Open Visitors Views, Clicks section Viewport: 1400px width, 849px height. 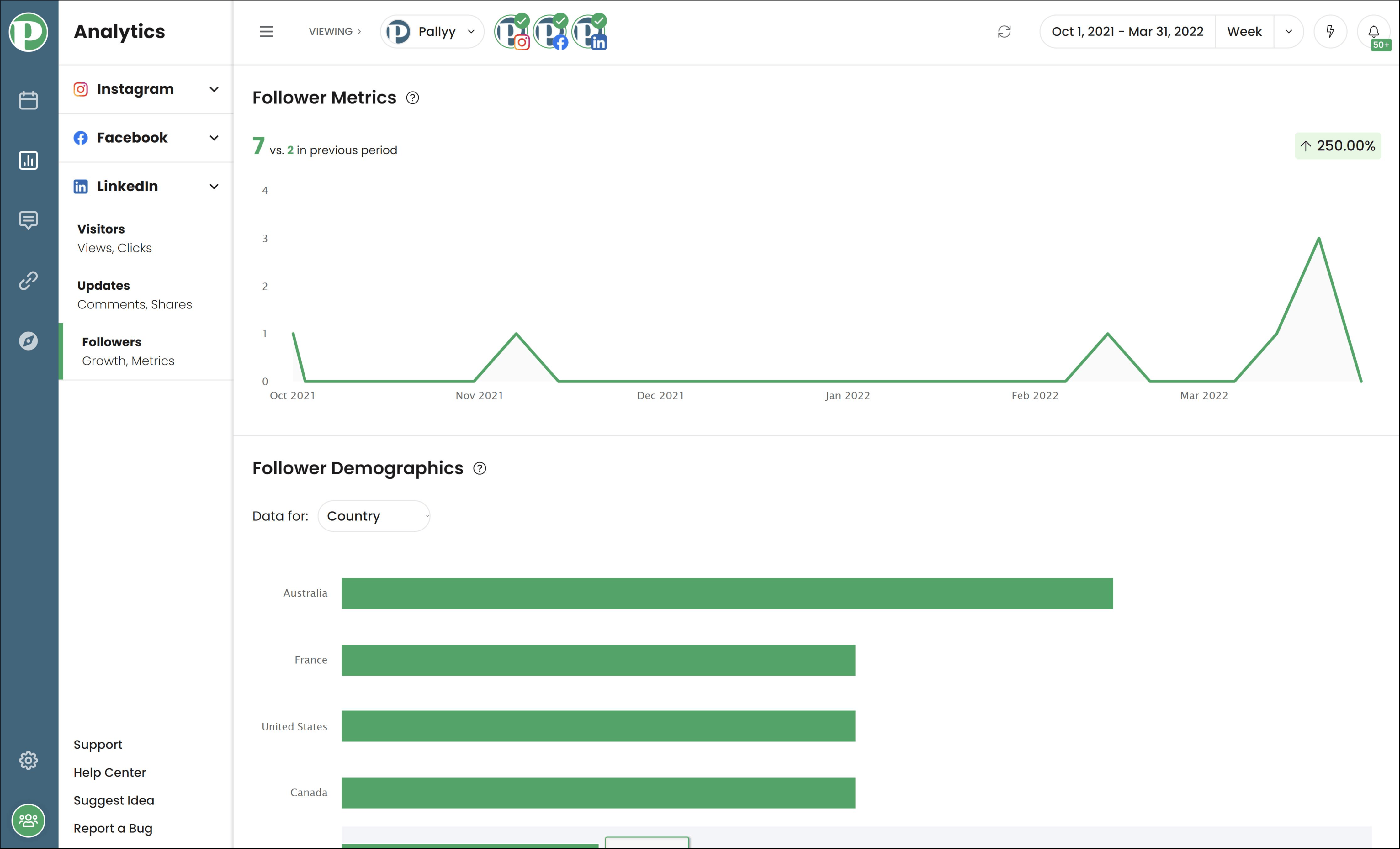pos(115,238)
